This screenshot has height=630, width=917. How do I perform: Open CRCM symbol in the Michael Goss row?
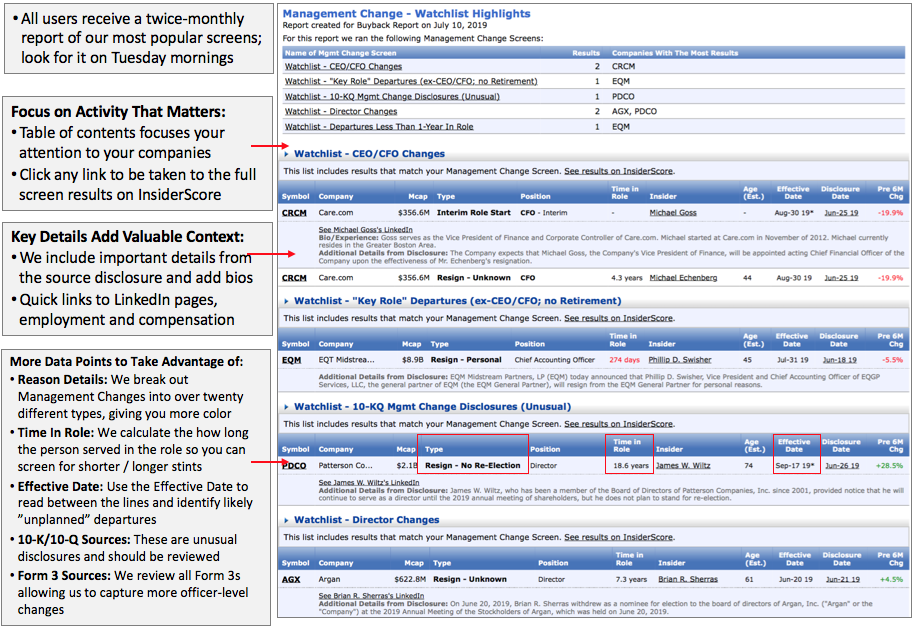(294, 213)
